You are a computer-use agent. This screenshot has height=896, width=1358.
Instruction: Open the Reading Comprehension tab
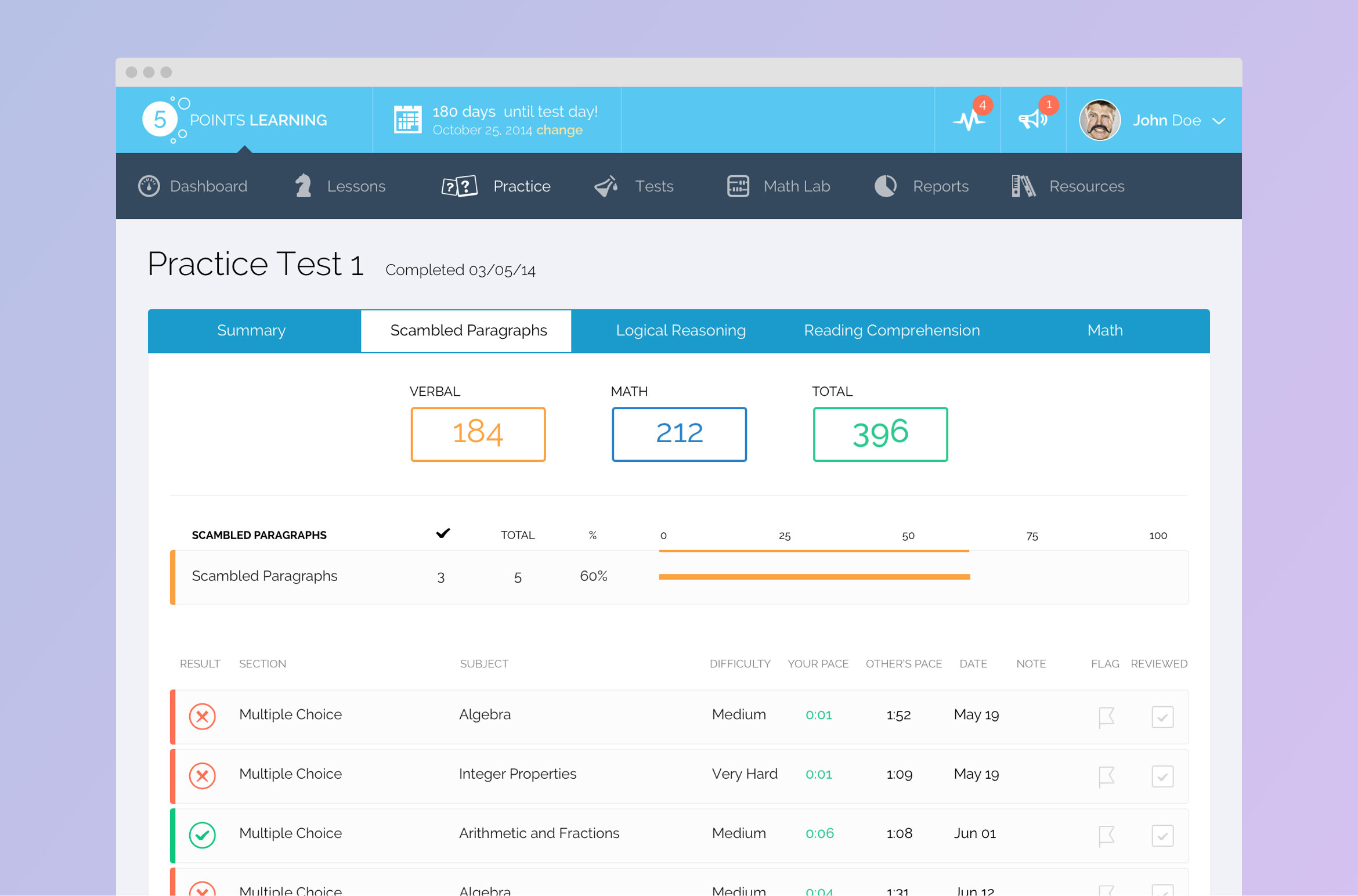pyautogui.click(x=891, y=331)
